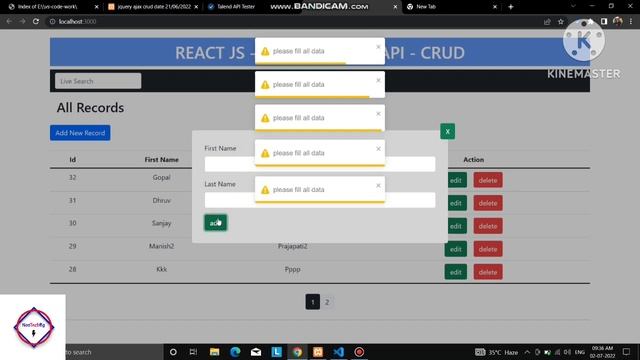640x360 pixels.
Task: Delete the Dhruv record
Action: pos(488,203)
